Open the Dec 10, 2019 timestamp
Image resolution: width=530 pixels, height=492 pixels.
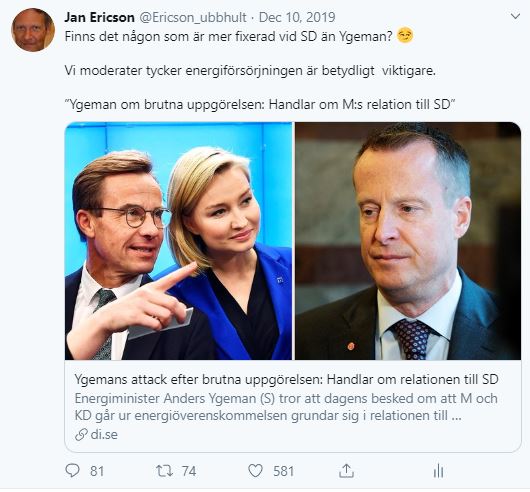click(297, 17)
